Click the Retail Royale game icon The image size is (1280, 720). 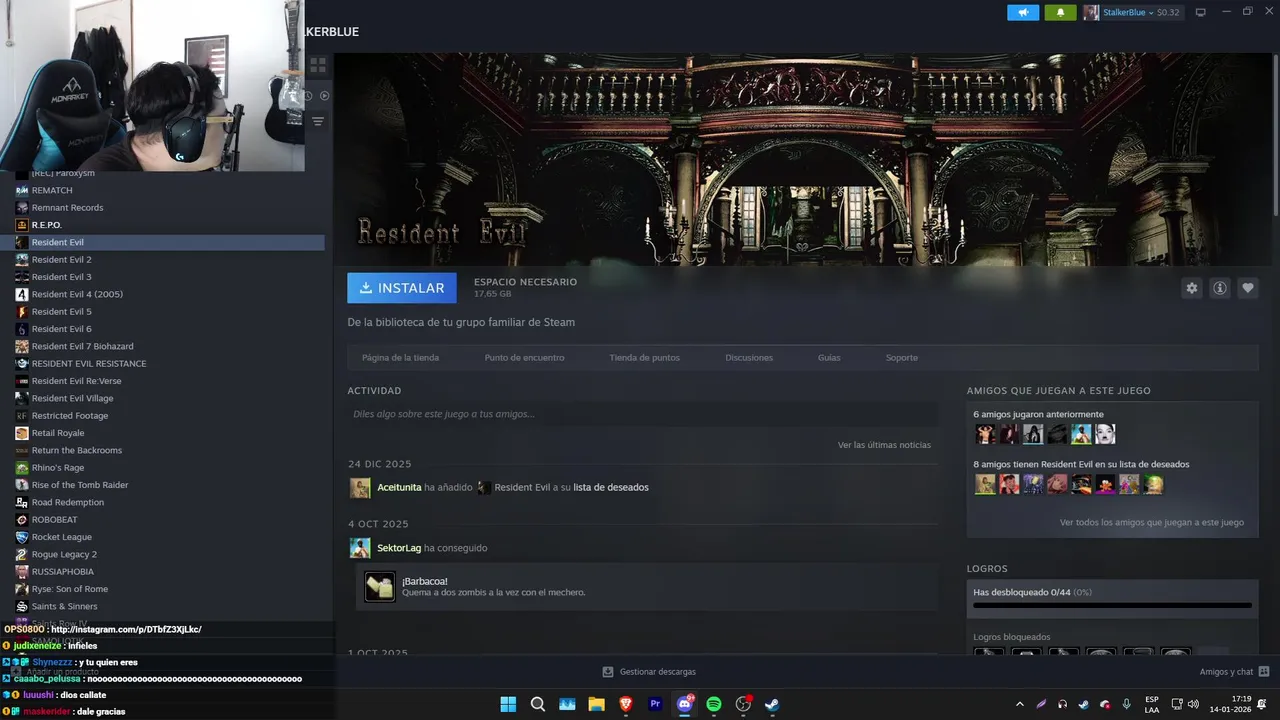click(22, 433)
